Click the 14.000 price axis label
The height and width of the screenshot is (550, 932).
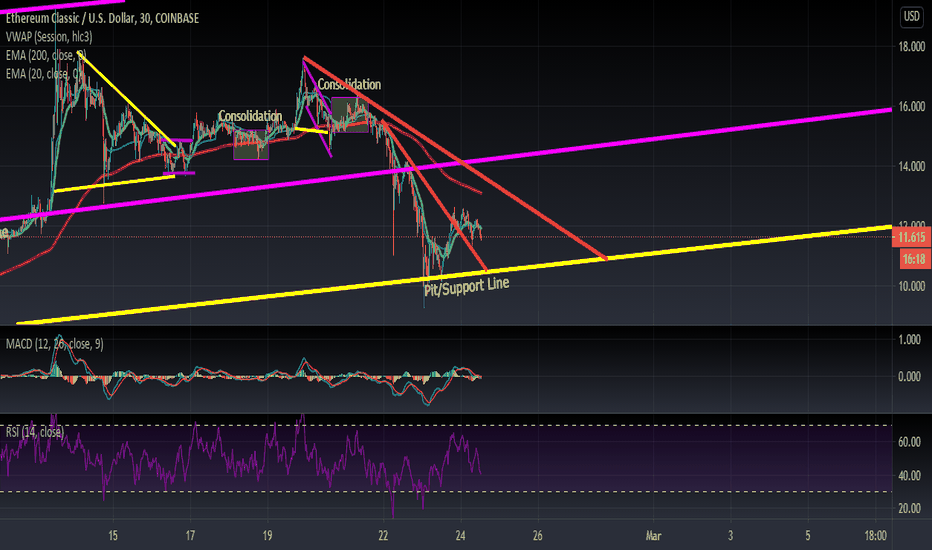[912, 167]
